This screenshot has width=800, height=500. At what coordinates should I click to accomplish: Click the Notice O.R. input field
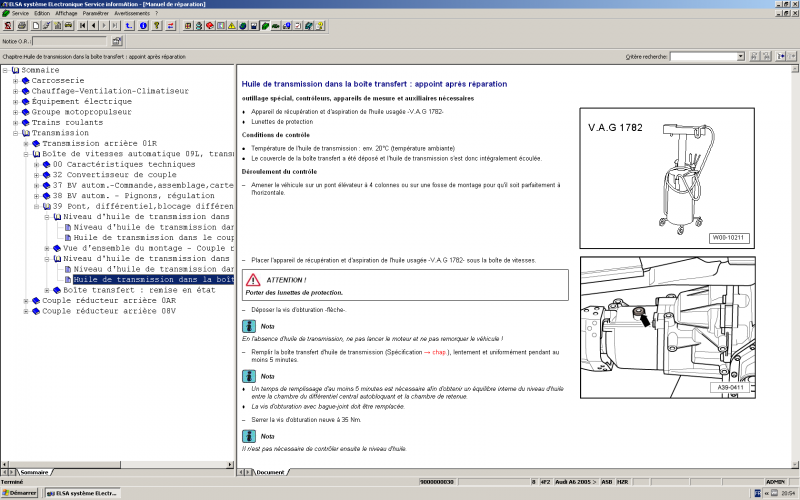pyautogui.click(x=70, y=42)
